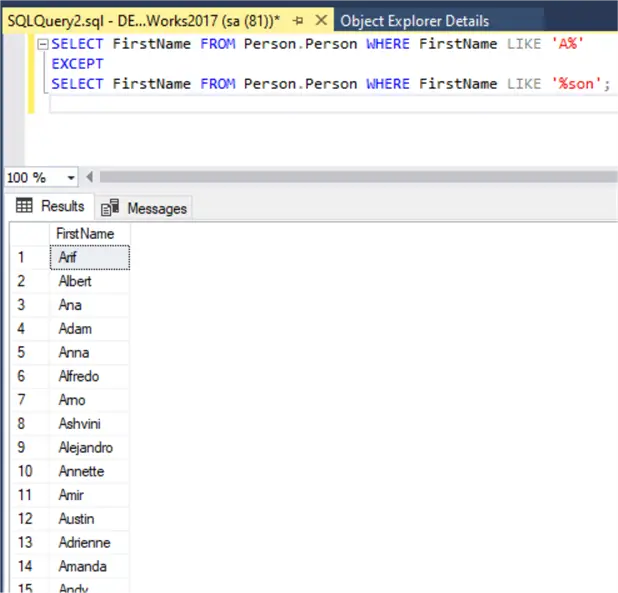Screen dimensions: 618x593
Task: Place cursor on the EXCEPT keyword
Action: pos(77,64)
